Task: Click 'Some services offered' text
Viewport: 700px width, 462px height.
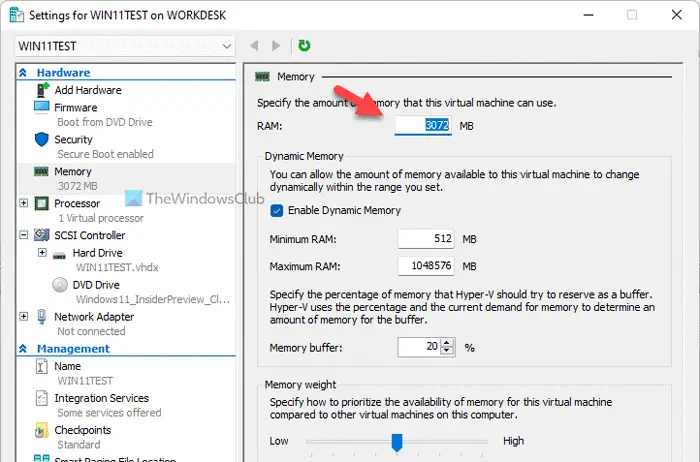Action: tap(109, 413)
